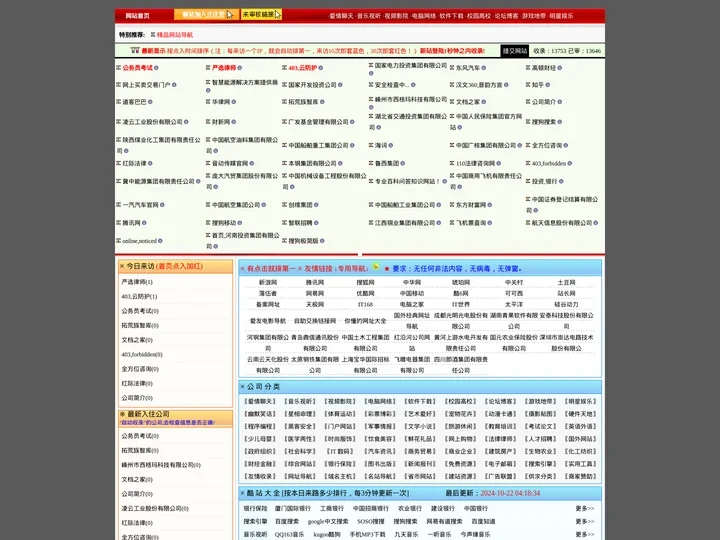
Task: Open 明星娱乐 in top navigation bar
Action: click(x=561, y=16)
